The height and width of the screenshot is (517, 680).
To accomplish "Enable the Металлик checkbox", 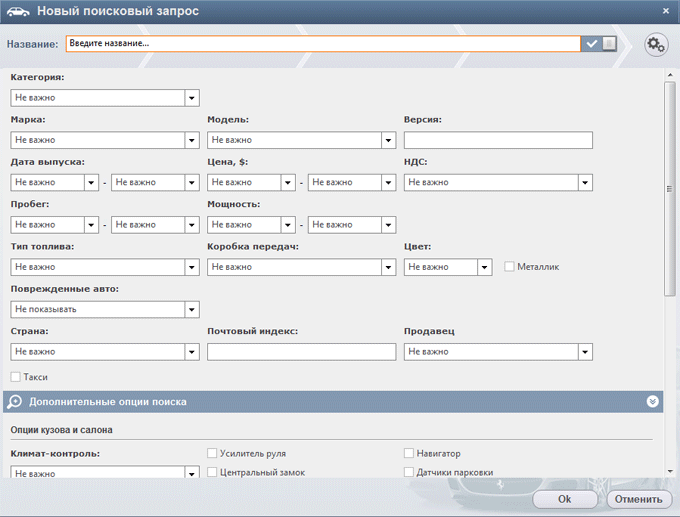I will [509, 266].
